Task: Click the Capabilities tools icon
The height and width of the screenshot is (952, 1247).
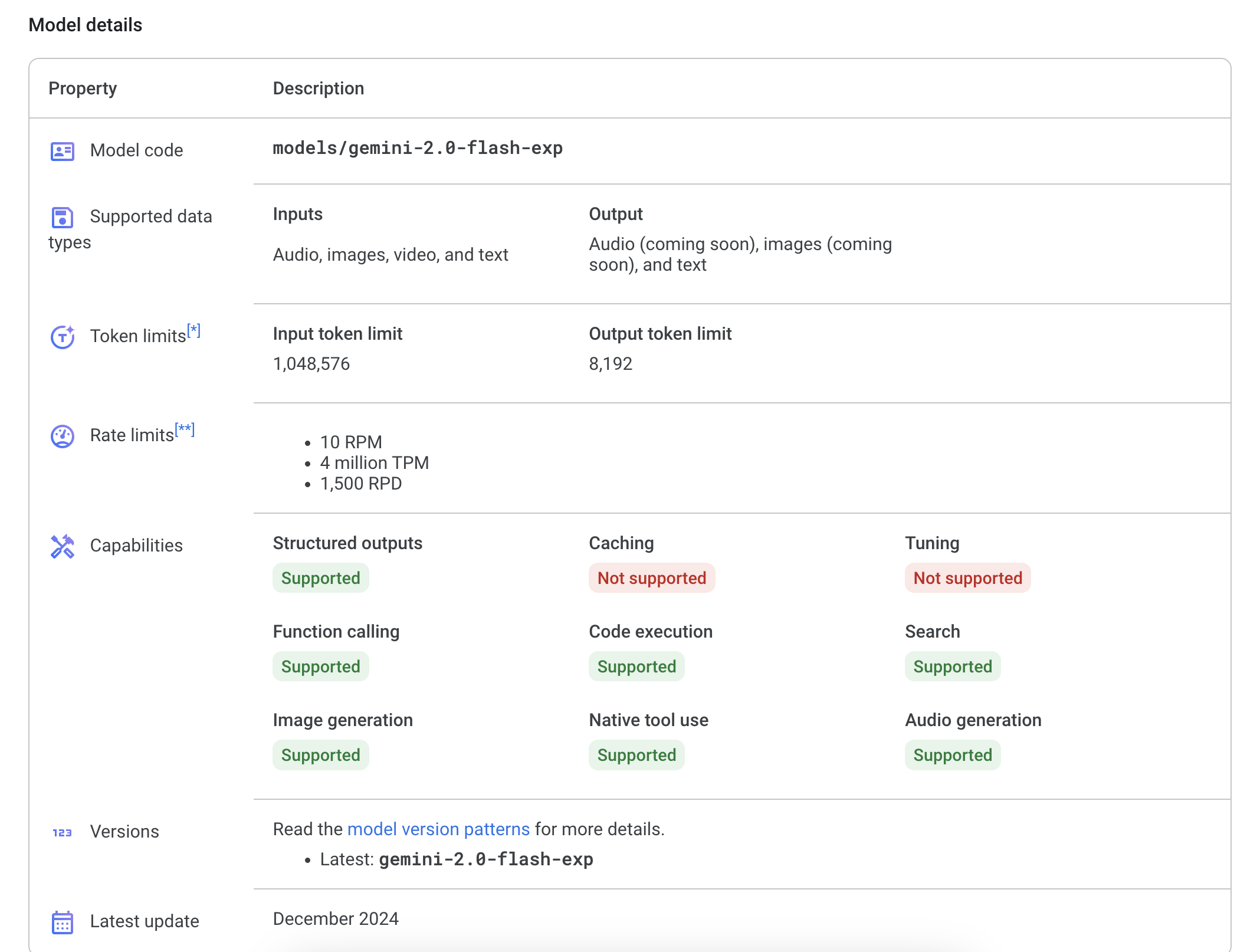Action: [62, 546]
